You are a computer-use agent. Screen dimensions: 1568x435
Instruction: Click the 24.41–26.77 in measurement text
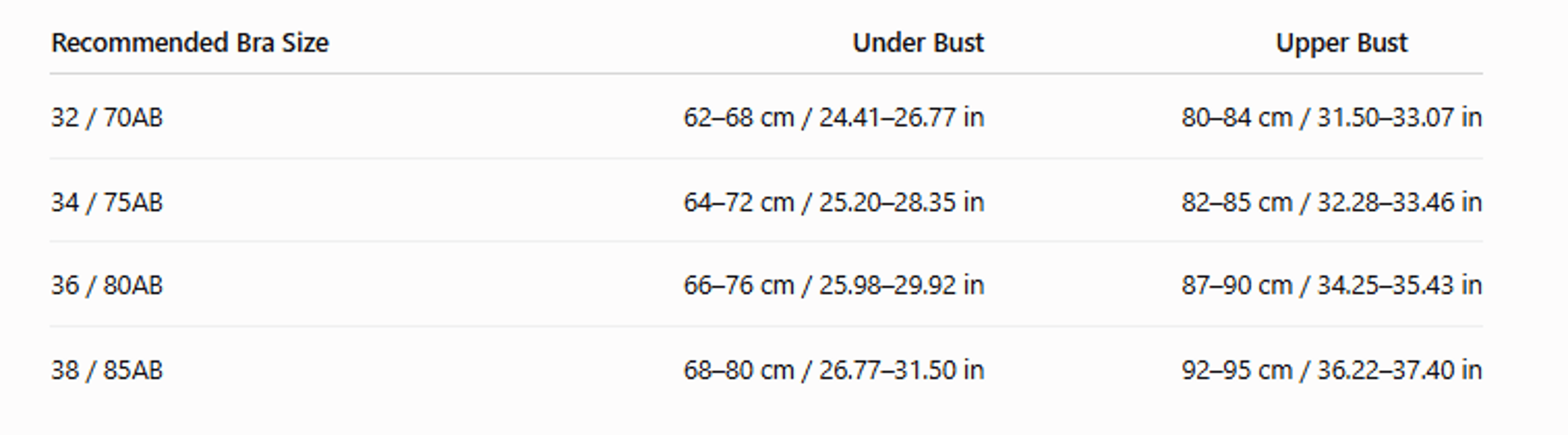(x=902, y=118)
